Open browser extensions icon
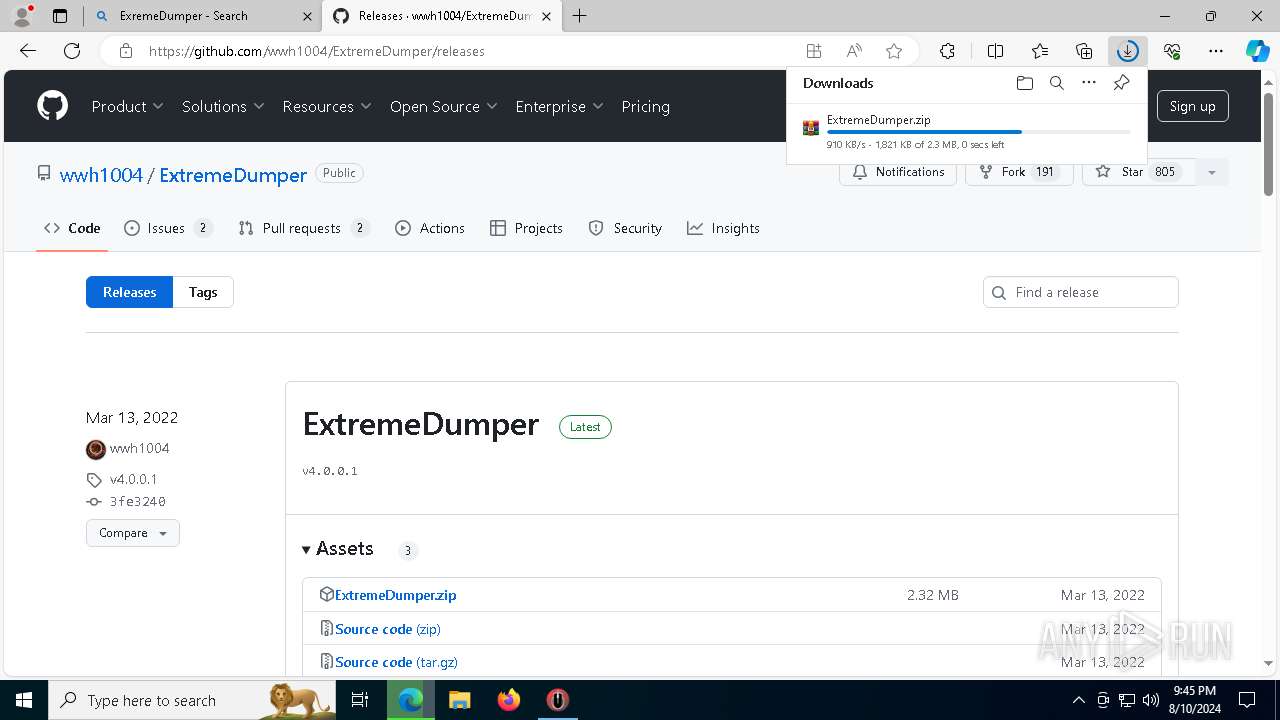The height and width of the screenshot is (720, 1280). pyautogui.click(x=947, y=51)
